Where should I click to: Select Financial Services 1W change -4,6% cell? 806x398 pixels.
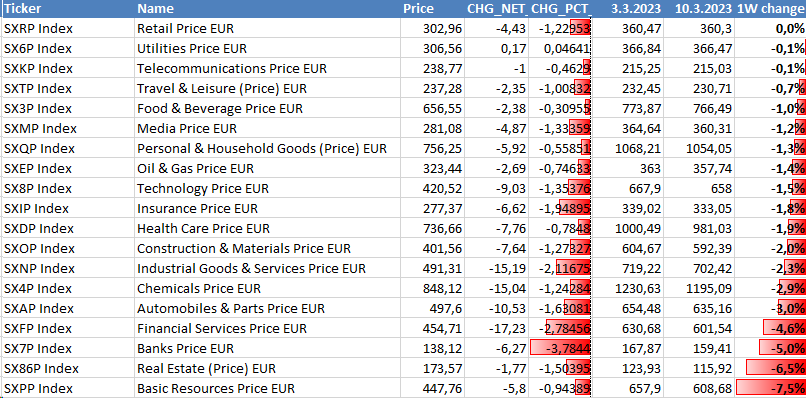[771, 329]
